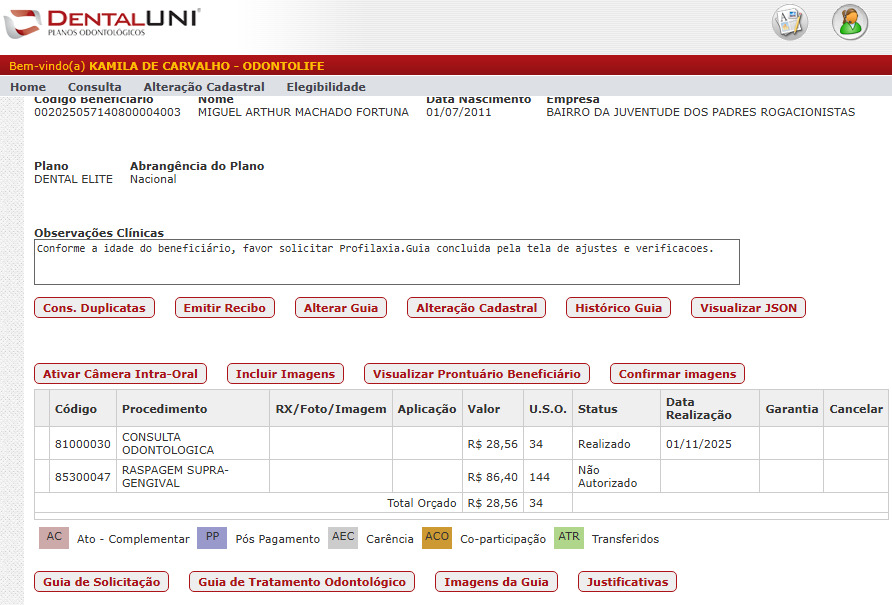Click the PP Pós Pagamento legend swatch

tap(212, 538)
